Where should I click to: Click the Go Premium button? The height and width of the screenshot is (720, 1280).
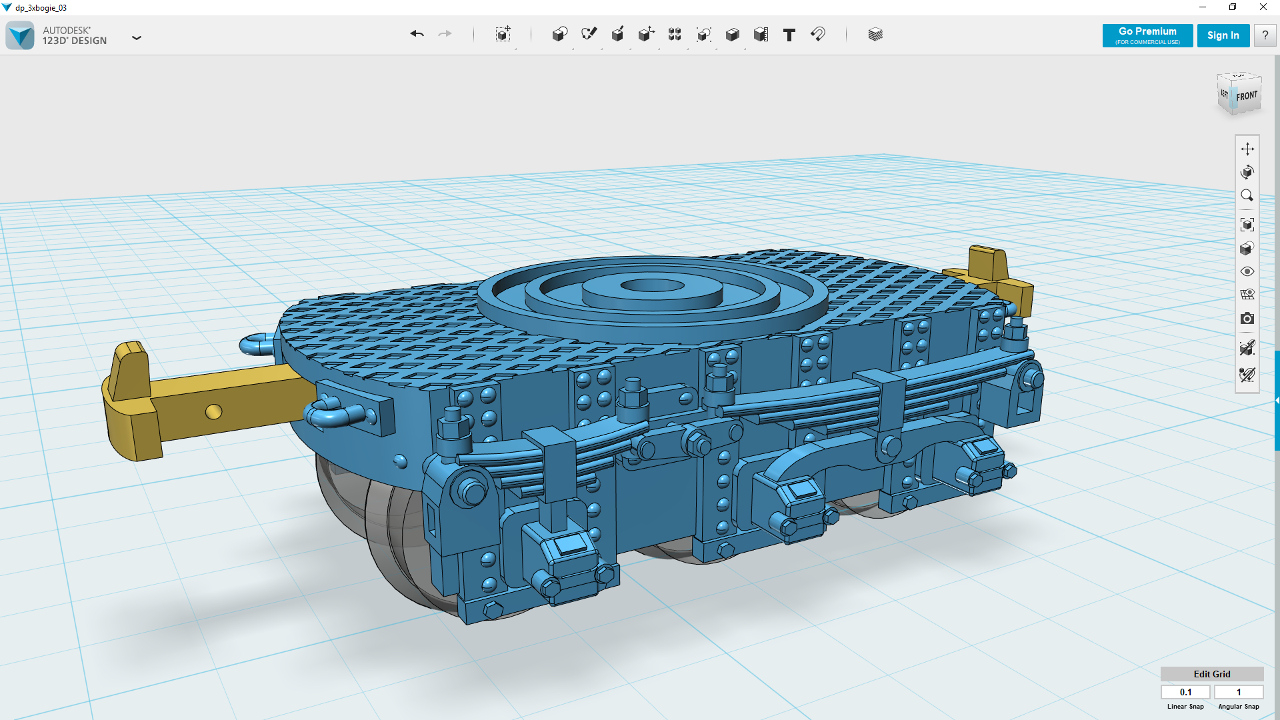point(1147,36)
